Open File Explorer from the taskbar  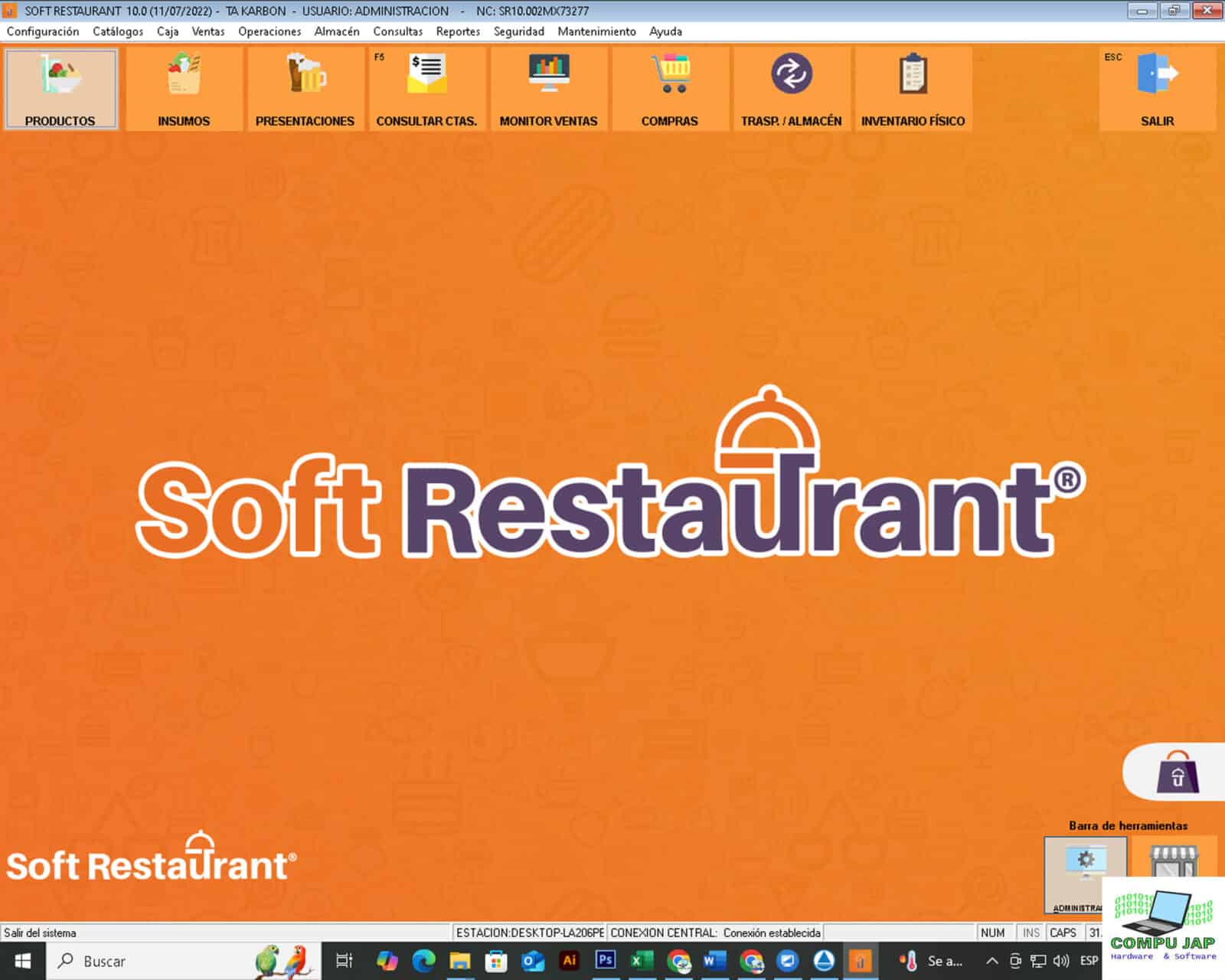point(460,961)
